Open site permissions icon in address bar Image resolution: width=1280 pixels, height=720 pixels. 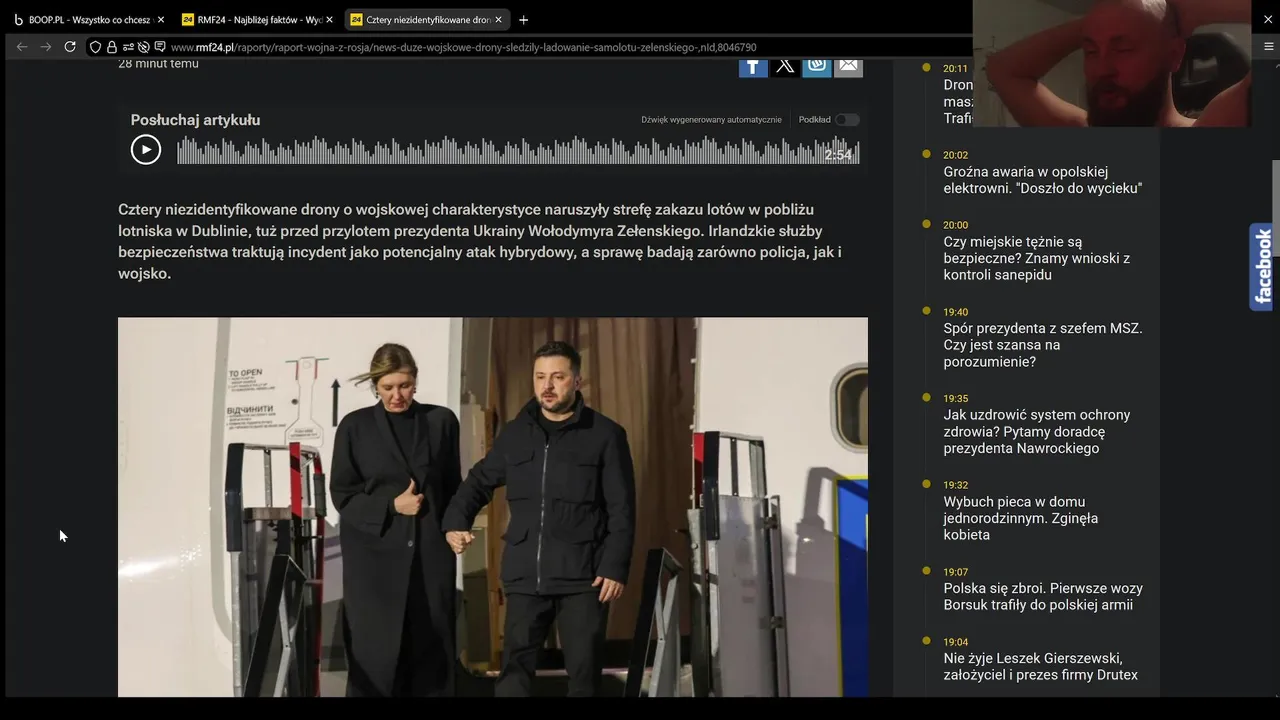click(x=127, y=47)
